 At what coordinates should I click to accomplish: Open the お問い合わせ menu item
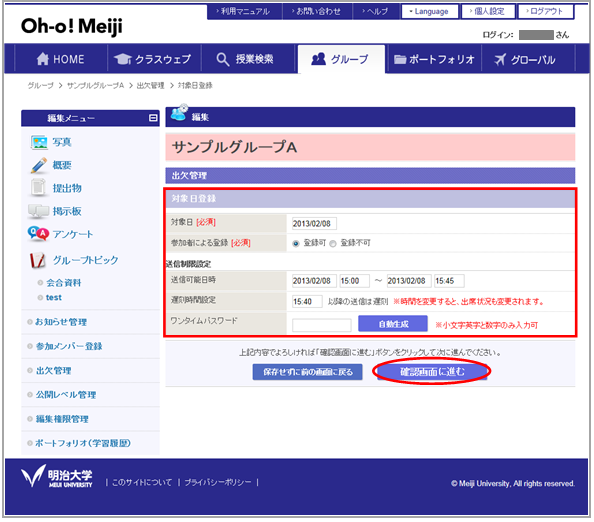pos(317,11)
